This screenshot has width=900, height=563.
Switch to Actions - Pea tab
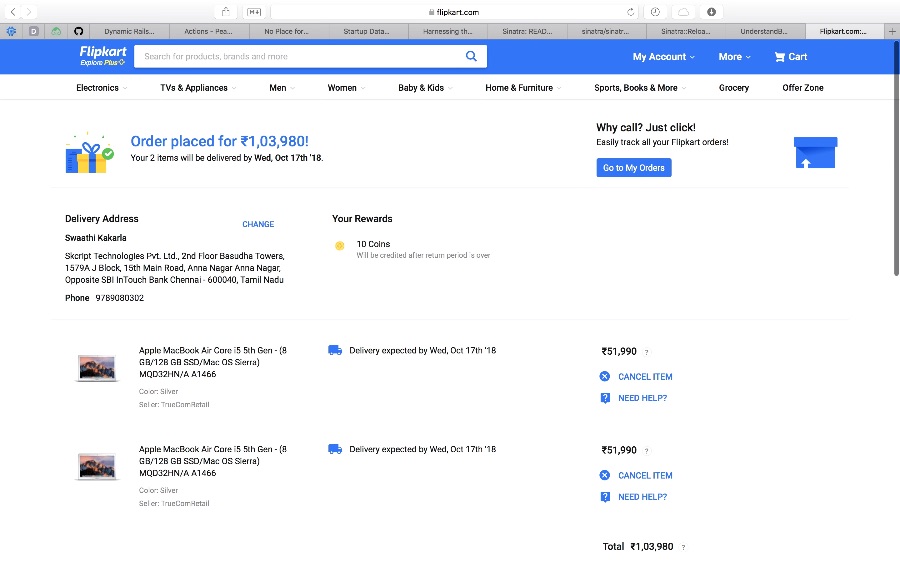(210, 32)
